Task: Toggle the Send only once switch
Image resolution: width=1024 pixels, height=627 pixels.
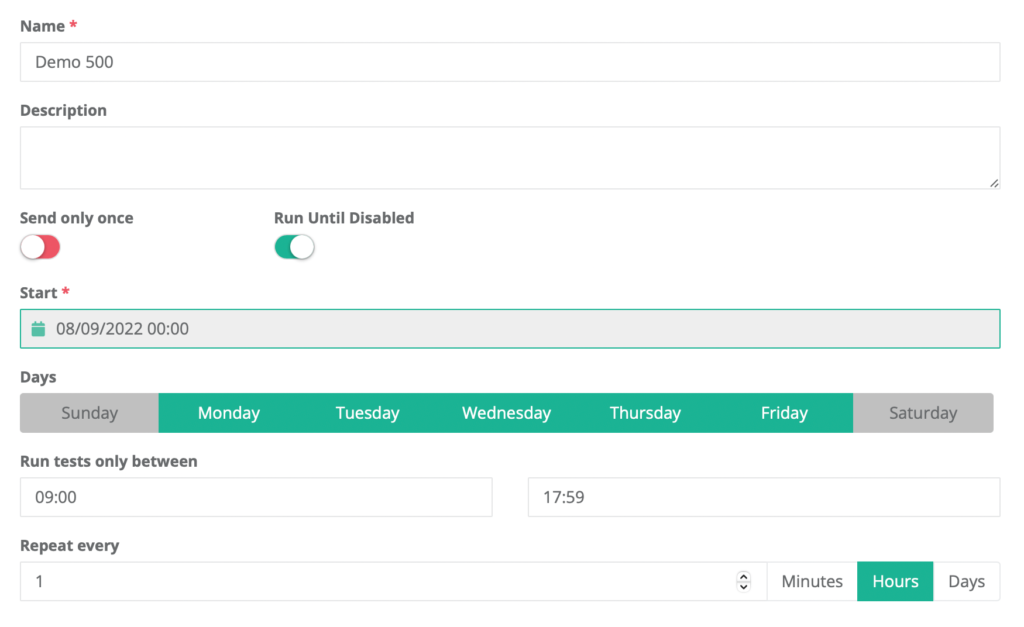Action: click(40, 246)
